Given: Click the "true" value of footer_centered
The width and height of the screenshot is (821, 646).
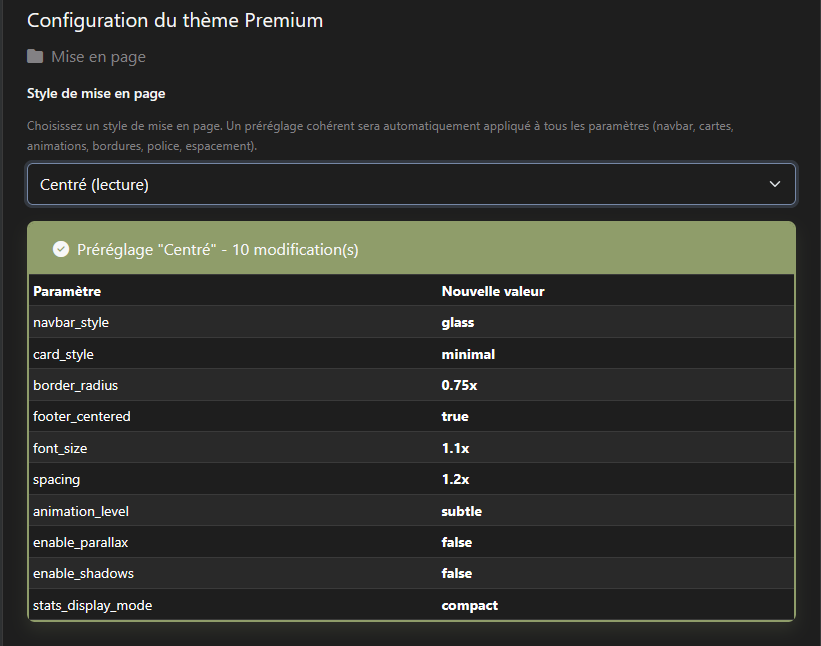Looking at the screenshot, I should click(x=455, y=416).
